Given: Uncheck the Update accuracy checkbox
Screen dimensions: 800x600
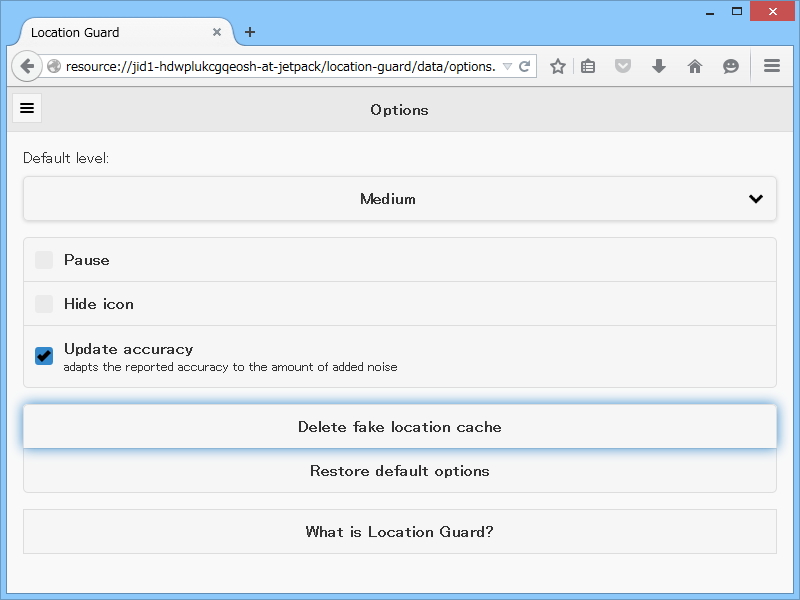Looking at the screenshot, I should pos(44,356).
